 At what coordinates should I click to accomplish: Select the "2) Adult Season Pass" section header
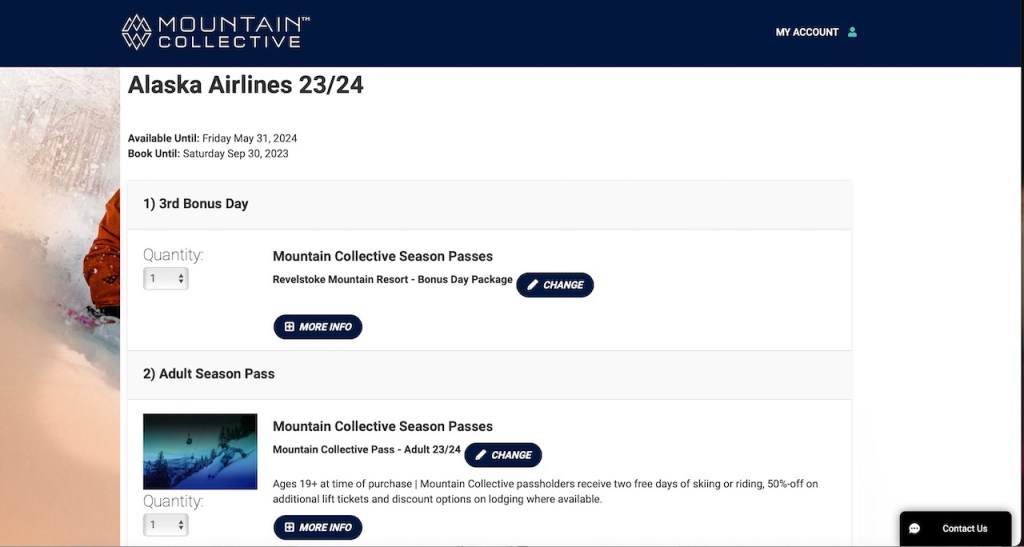click(209, 374)
